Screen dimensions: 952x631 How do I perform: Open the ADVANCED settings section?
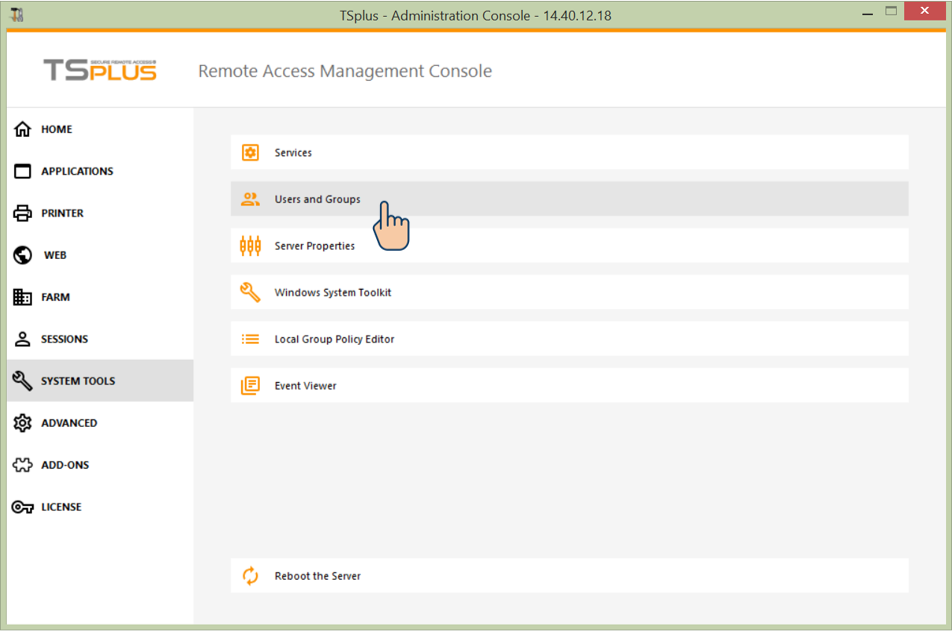pyautogui.click(x=100, y=423)
